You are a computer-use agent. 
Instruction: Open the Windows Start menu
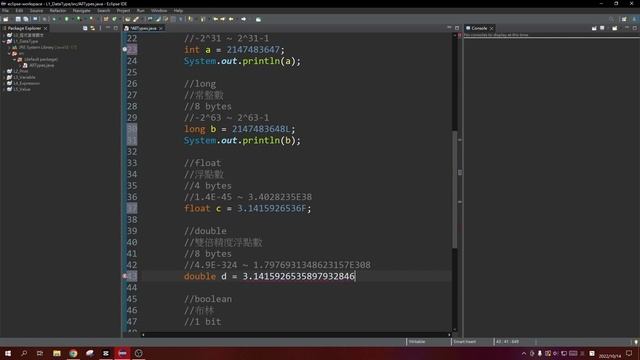click(x=8, y=353)
